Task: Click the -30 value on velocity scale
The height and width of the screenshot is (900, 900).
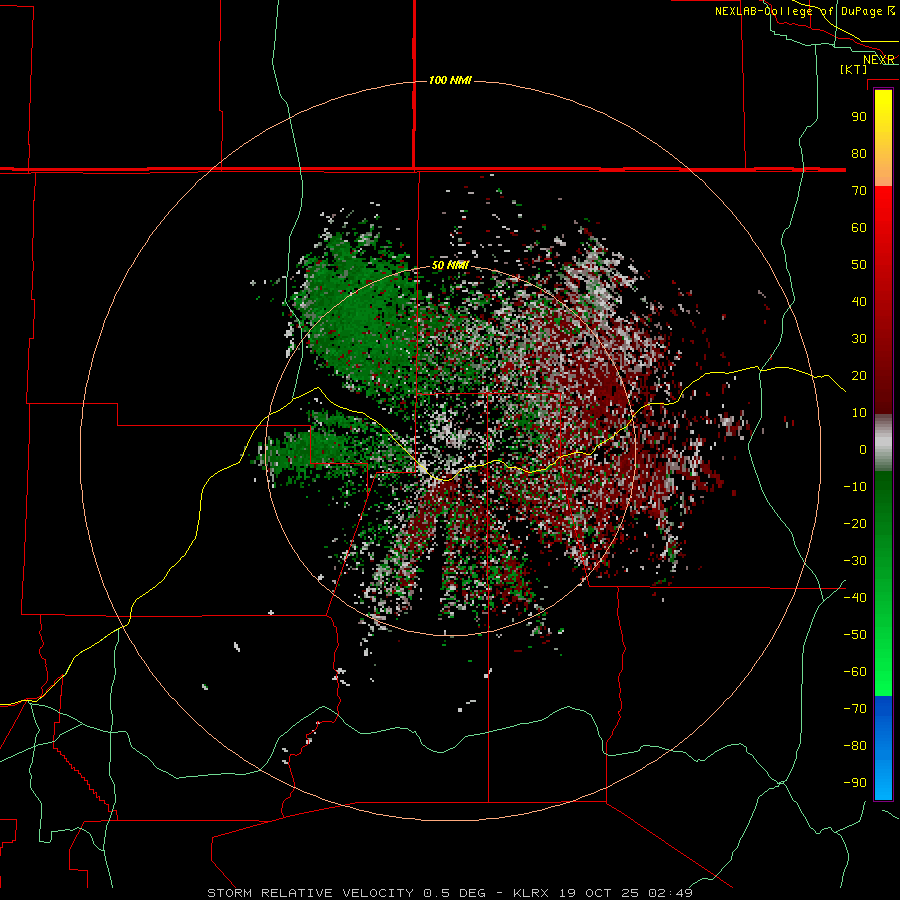Action: pos(855,561)
